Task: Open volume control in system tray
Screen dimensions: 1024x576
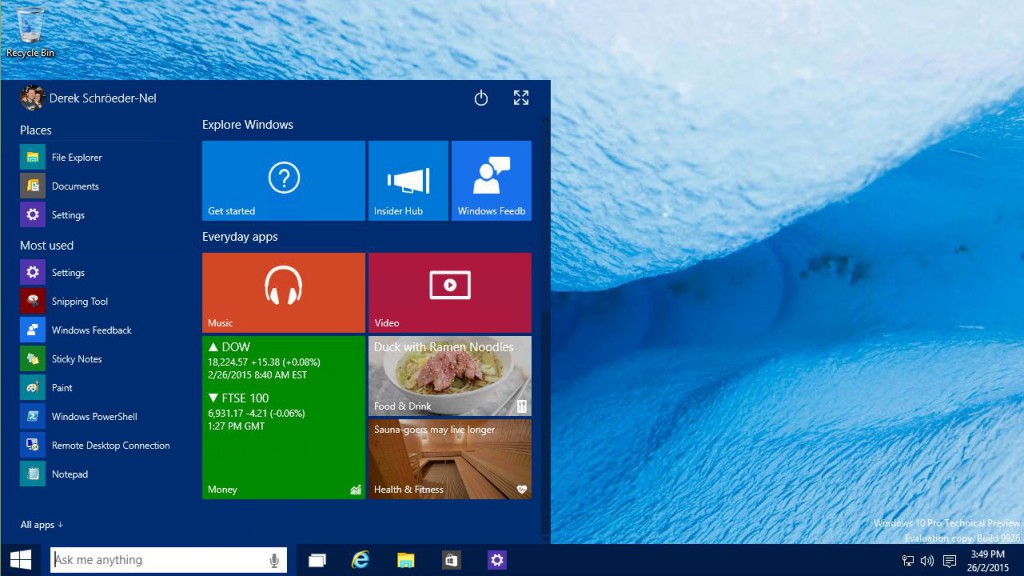Action: 927,560
